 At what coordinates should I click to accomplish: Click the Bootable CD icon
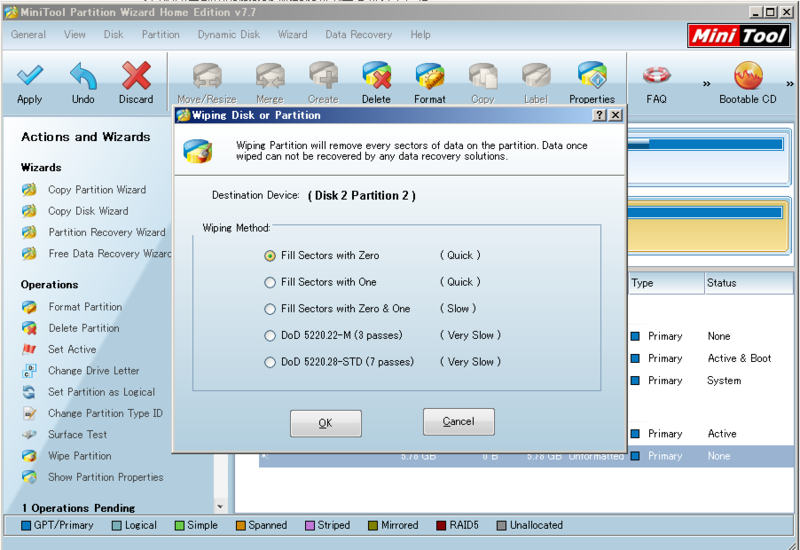point(748,76)
